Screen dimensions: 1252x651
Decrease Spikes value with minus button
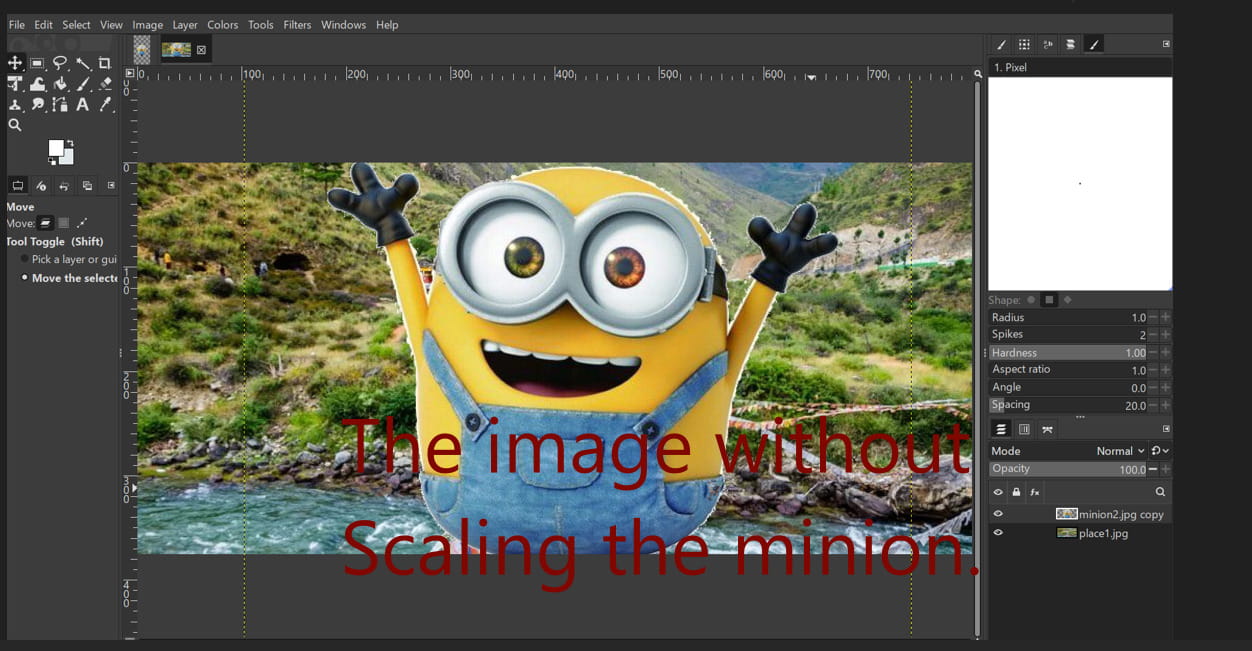click(x=1153, y=335)
